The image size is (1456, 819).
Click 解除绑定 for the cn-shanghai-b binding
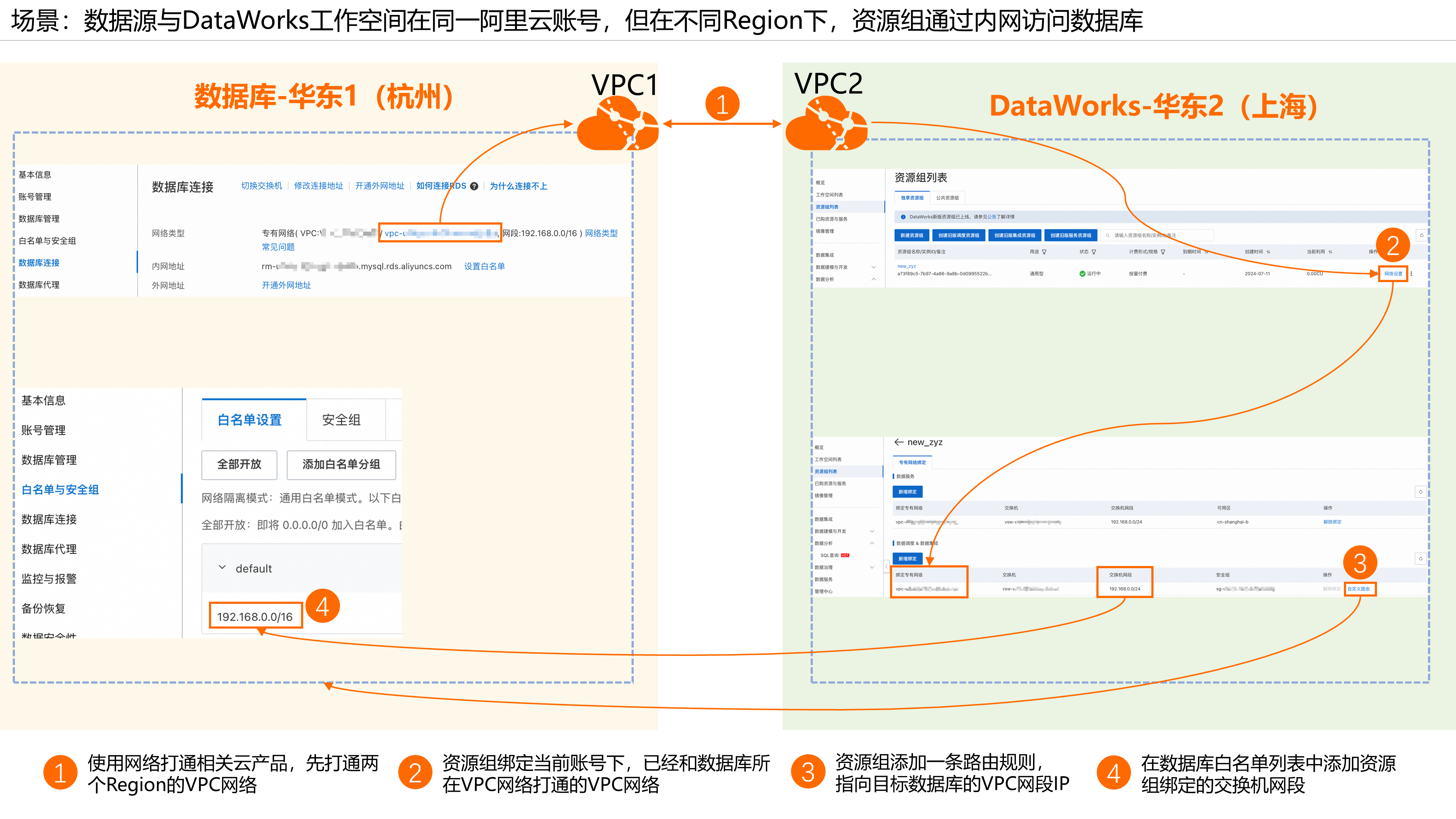1332,522
